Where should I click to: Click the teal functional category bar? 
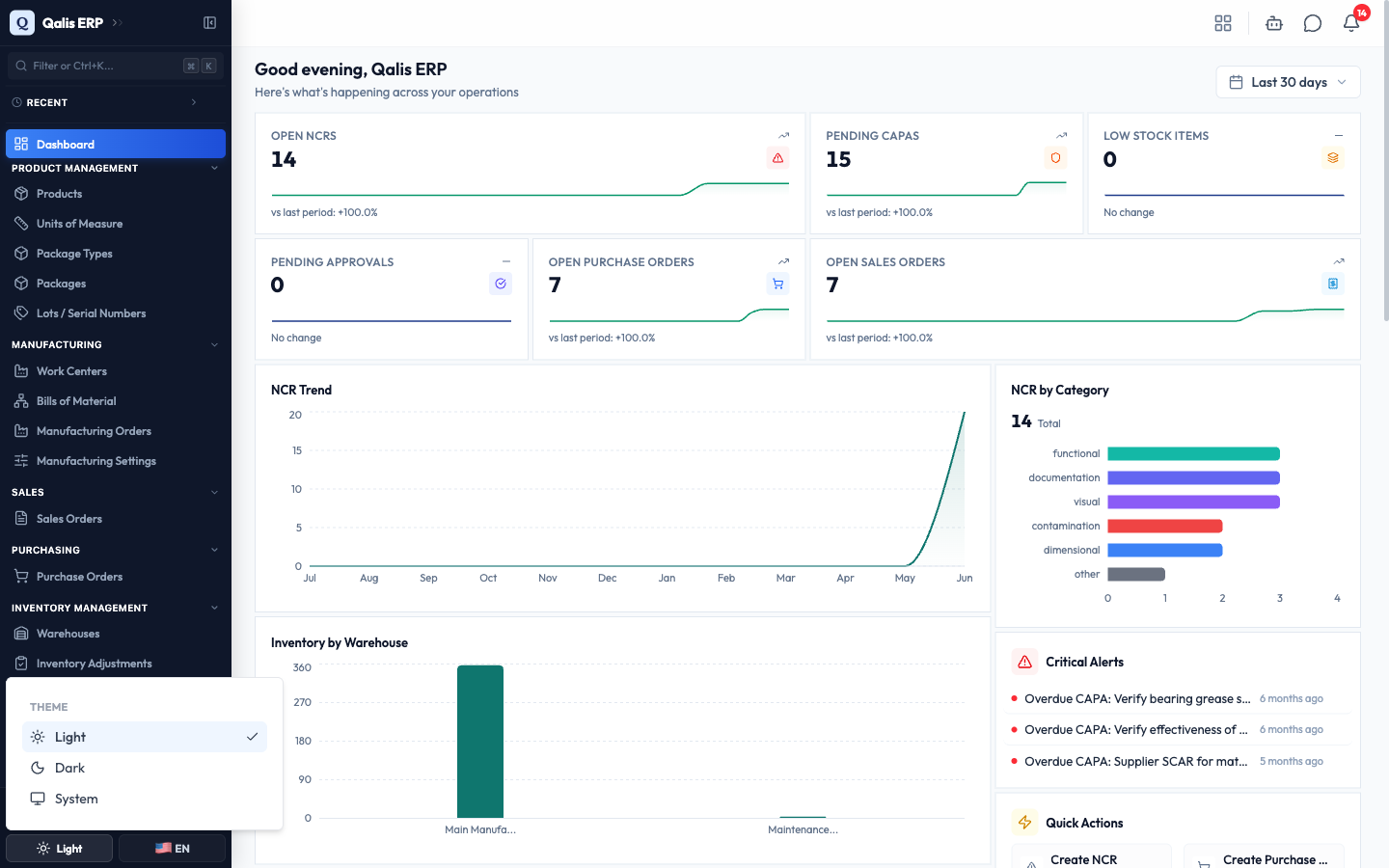click(1193, 453)
